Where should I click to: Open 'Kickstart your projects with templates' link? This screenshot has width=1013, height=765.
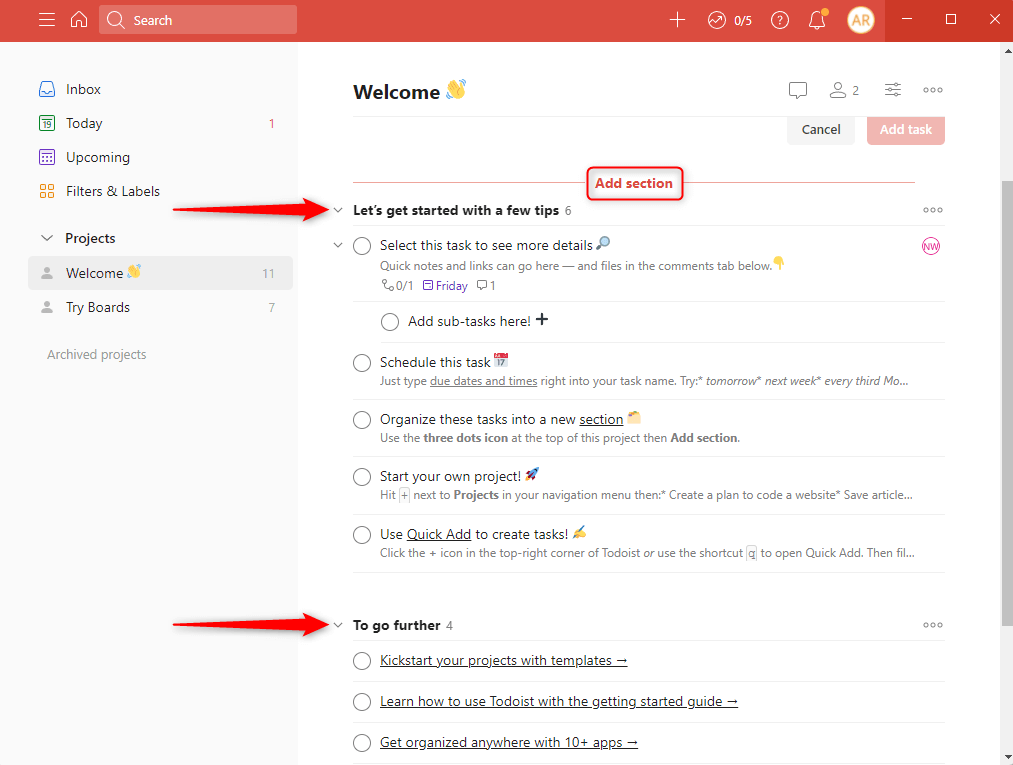[x=503, y=661]
